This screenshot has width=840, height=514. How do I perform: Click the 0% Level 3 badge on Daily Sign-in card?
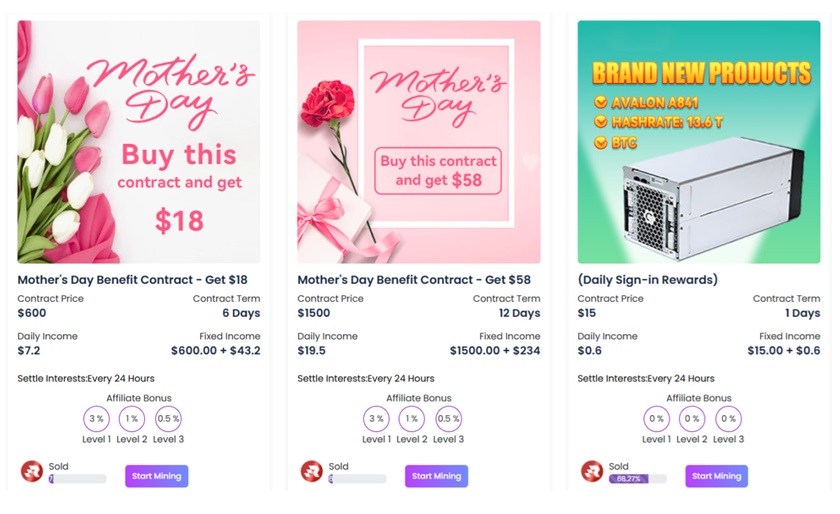click(728, 419)
